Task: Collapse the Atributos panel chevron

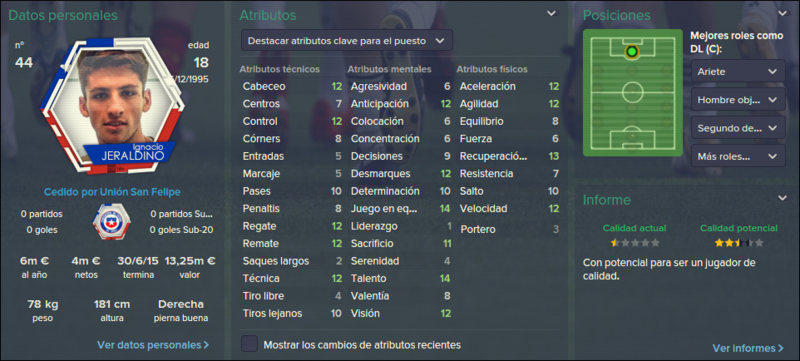Action: coord(552,14)
